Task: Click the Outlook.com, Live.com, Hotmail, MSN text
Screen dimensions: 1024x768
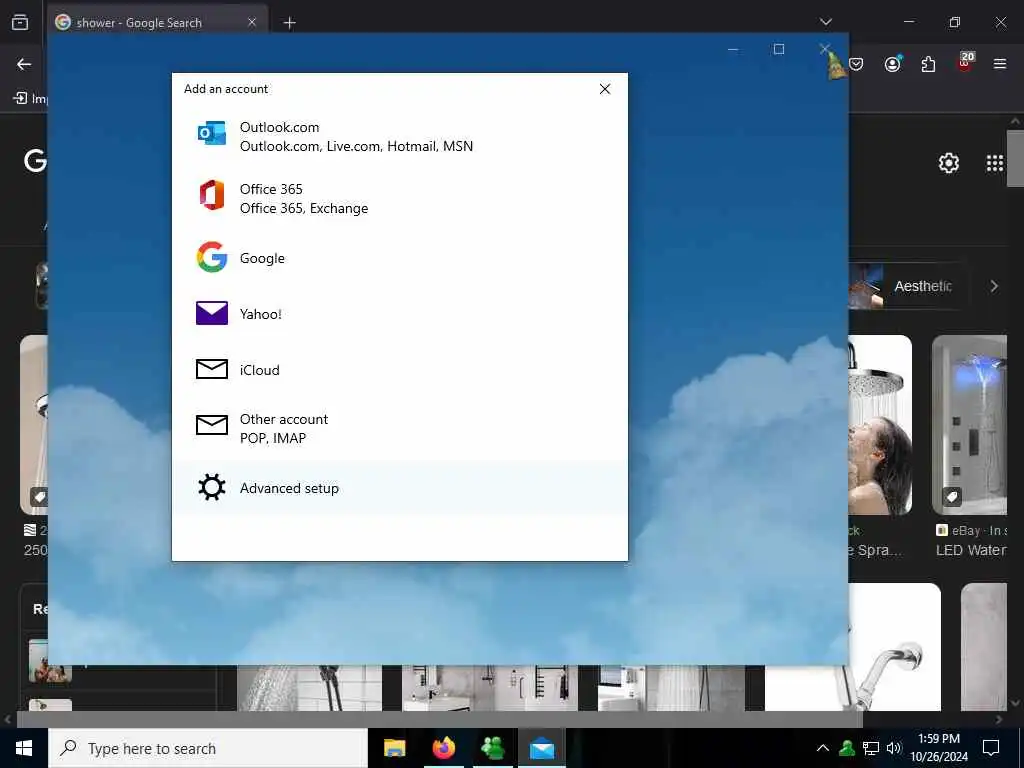Action: (356, 146)
